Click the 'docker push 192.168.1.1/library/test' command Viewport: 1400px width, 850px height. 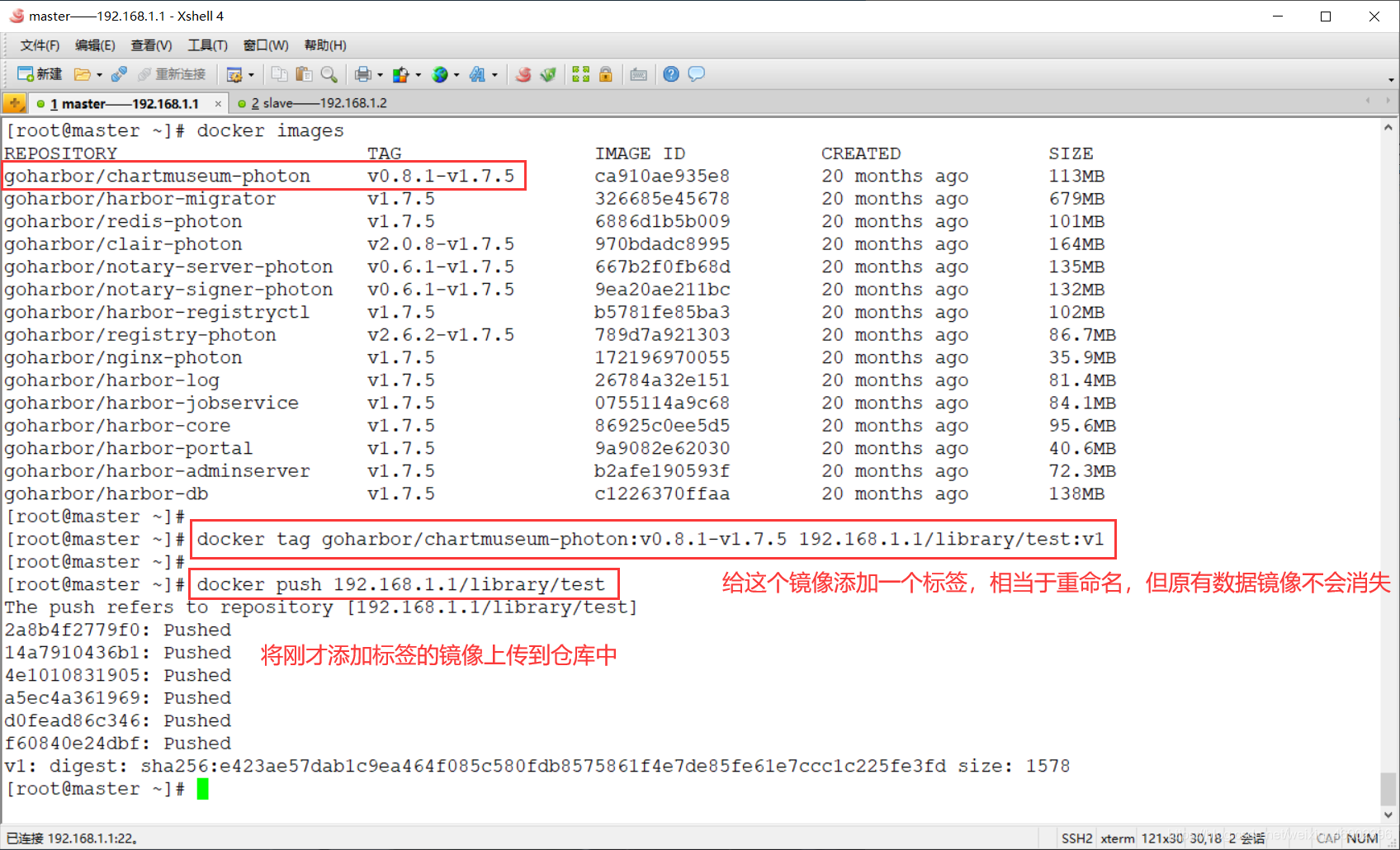pyautogui.click(x=401, y=585)
